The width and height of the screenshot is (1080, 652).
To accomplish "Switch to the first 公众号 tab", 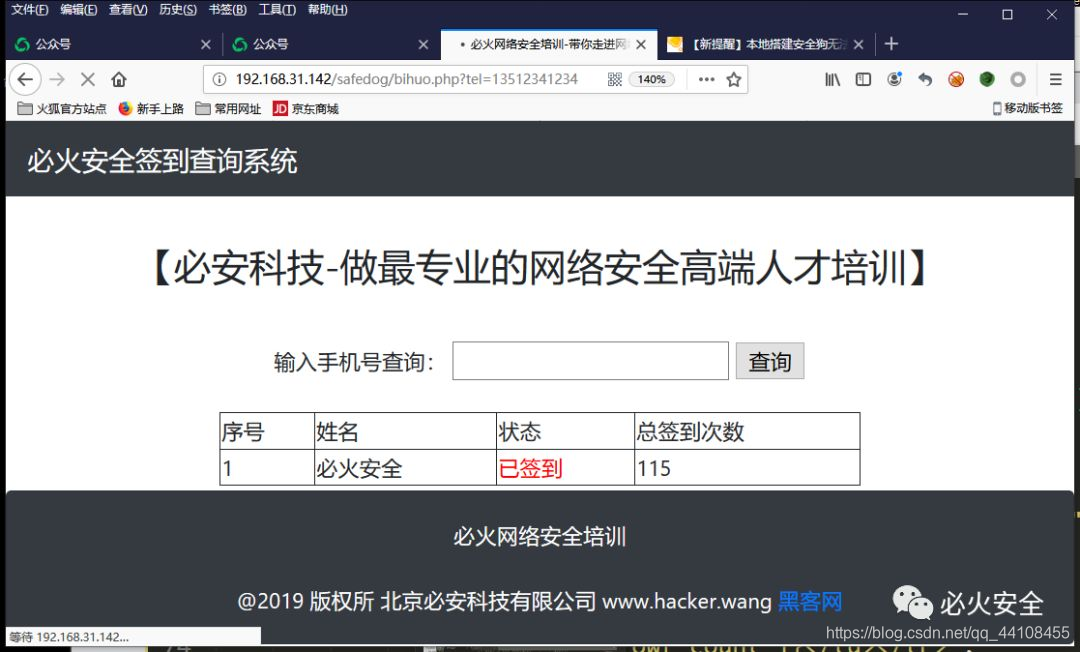I will pyautogui.click(x=114, y=44).
